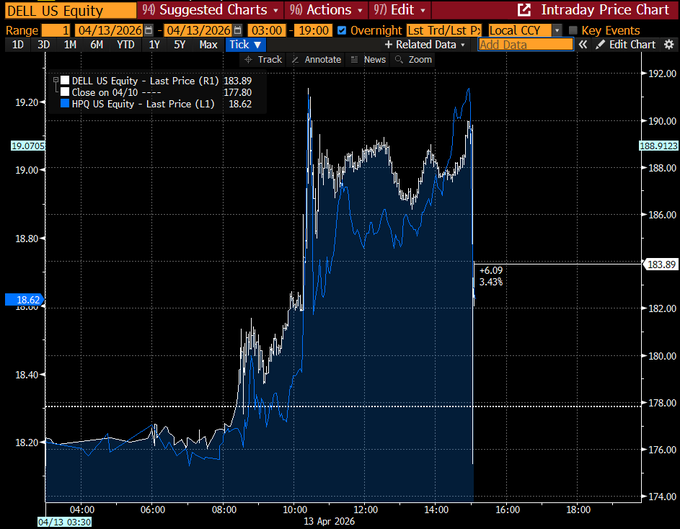Click HPQ US Equity blue color swatch
This screenshot has width=680, height=529.
[x=65, y=104]
